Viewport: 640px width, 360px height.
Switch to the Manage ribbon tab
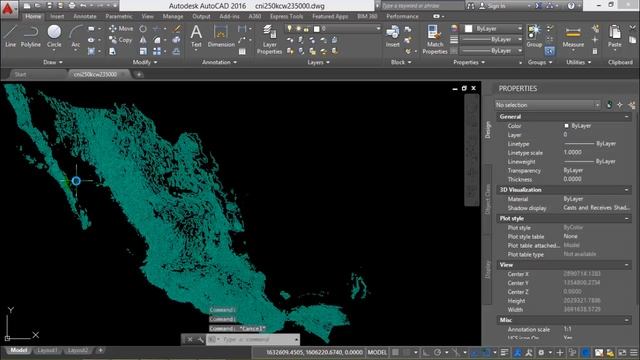point(173,16)
